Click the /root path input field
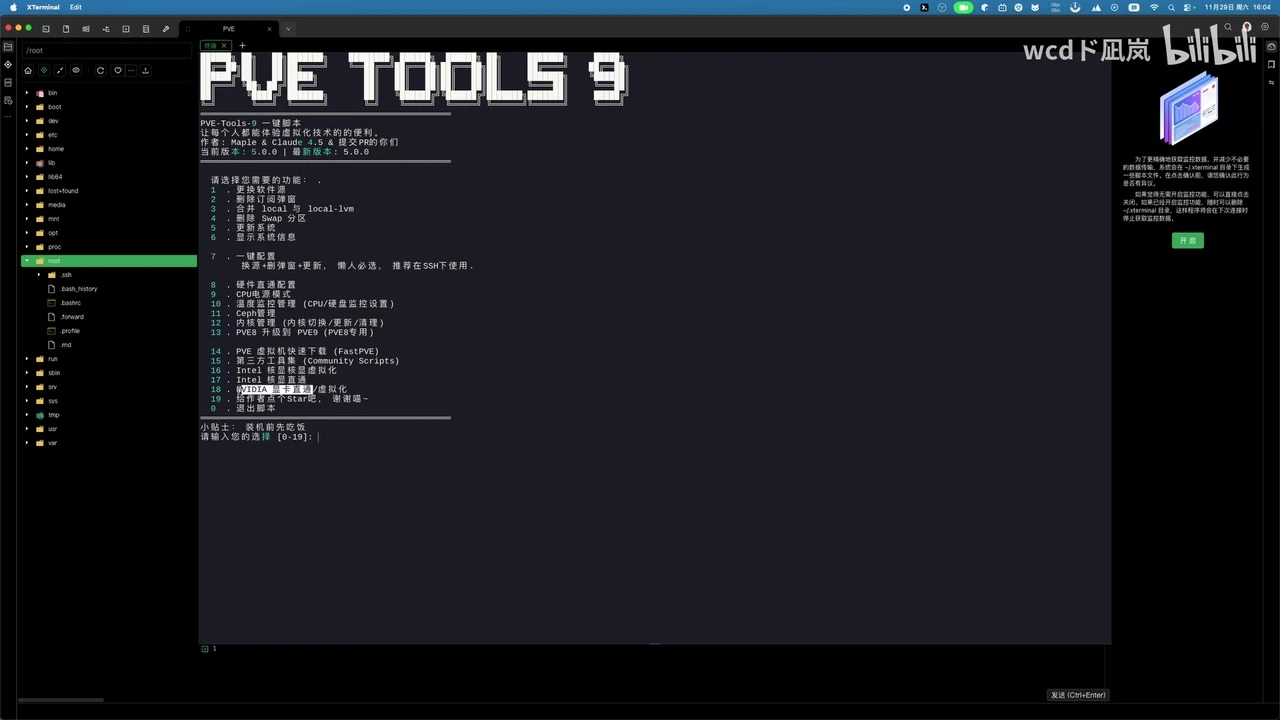The height and width of the screenshot is (720, 1280). (x=107, y=50)
